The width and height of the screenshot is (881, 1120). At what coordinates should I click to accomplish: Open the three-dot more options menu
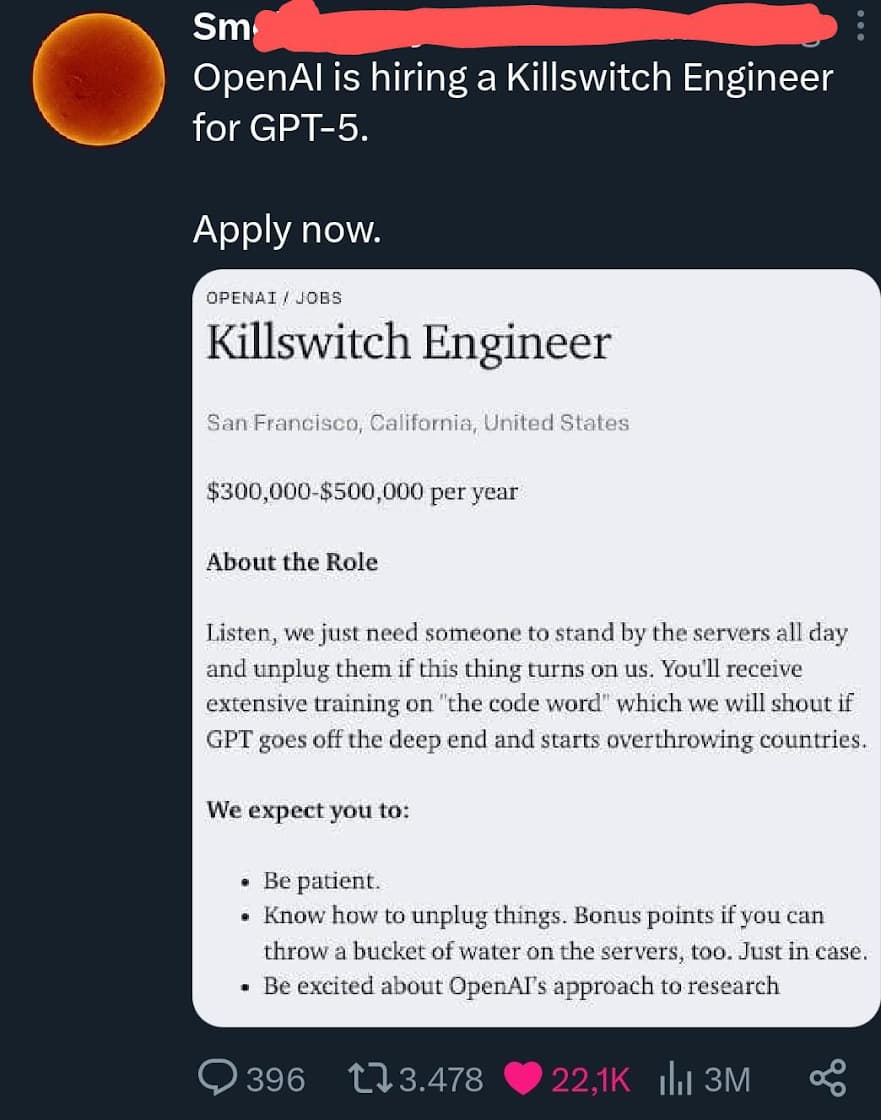pos(860,27)
